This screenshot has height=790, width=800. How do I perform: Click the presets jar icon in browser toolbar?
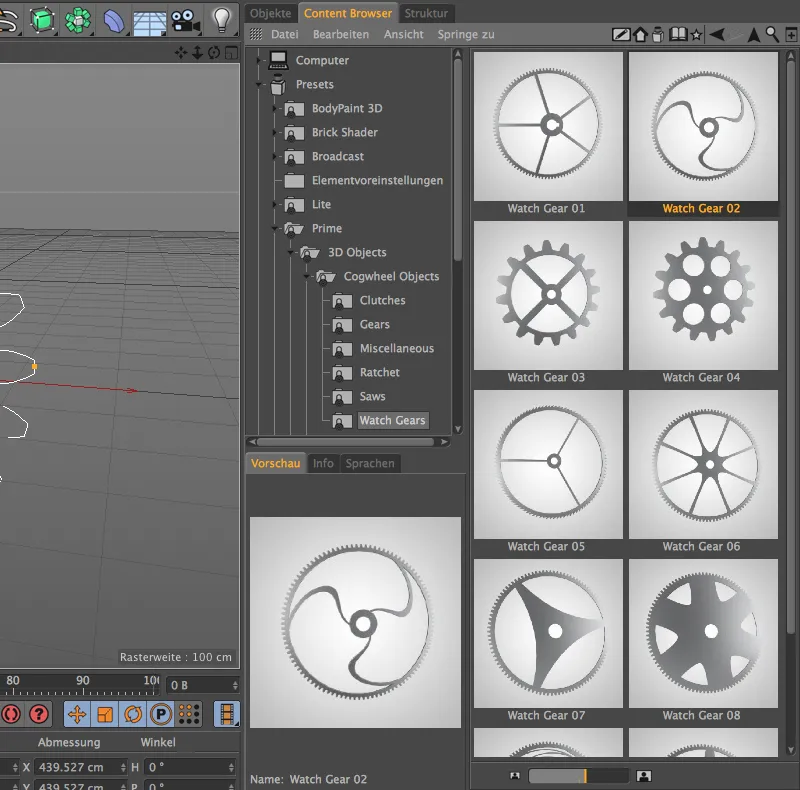point(658,35)
